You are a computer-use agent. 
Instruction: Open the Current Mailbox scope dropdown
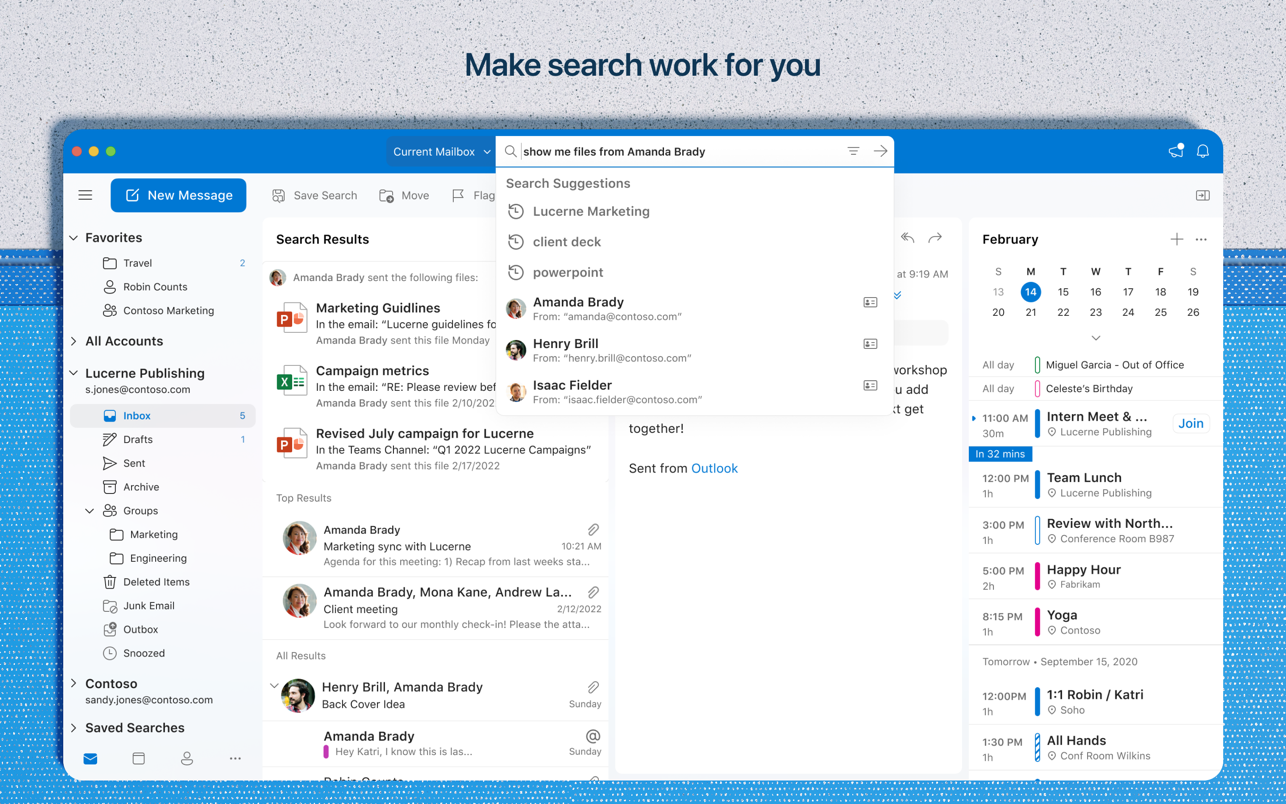441,152
